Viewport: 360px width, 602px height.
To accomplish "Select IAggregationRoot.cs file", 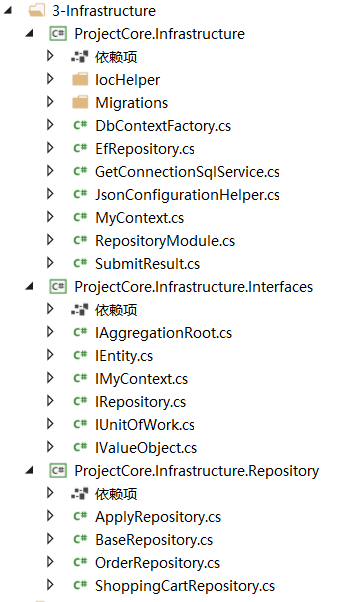I will (163, 333).
